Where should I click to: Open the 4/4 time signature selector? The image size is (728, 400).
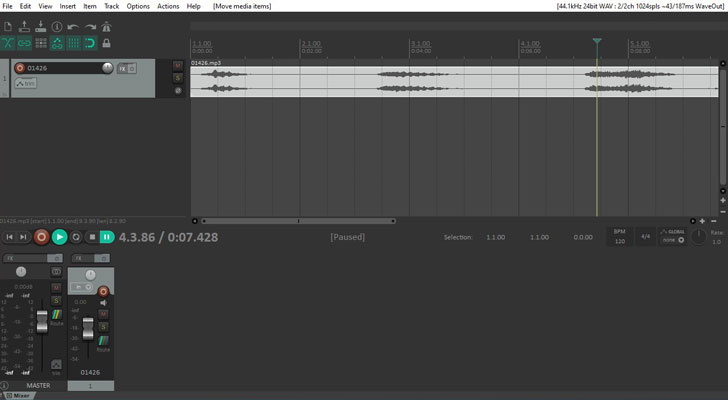(x=645, y=237)
